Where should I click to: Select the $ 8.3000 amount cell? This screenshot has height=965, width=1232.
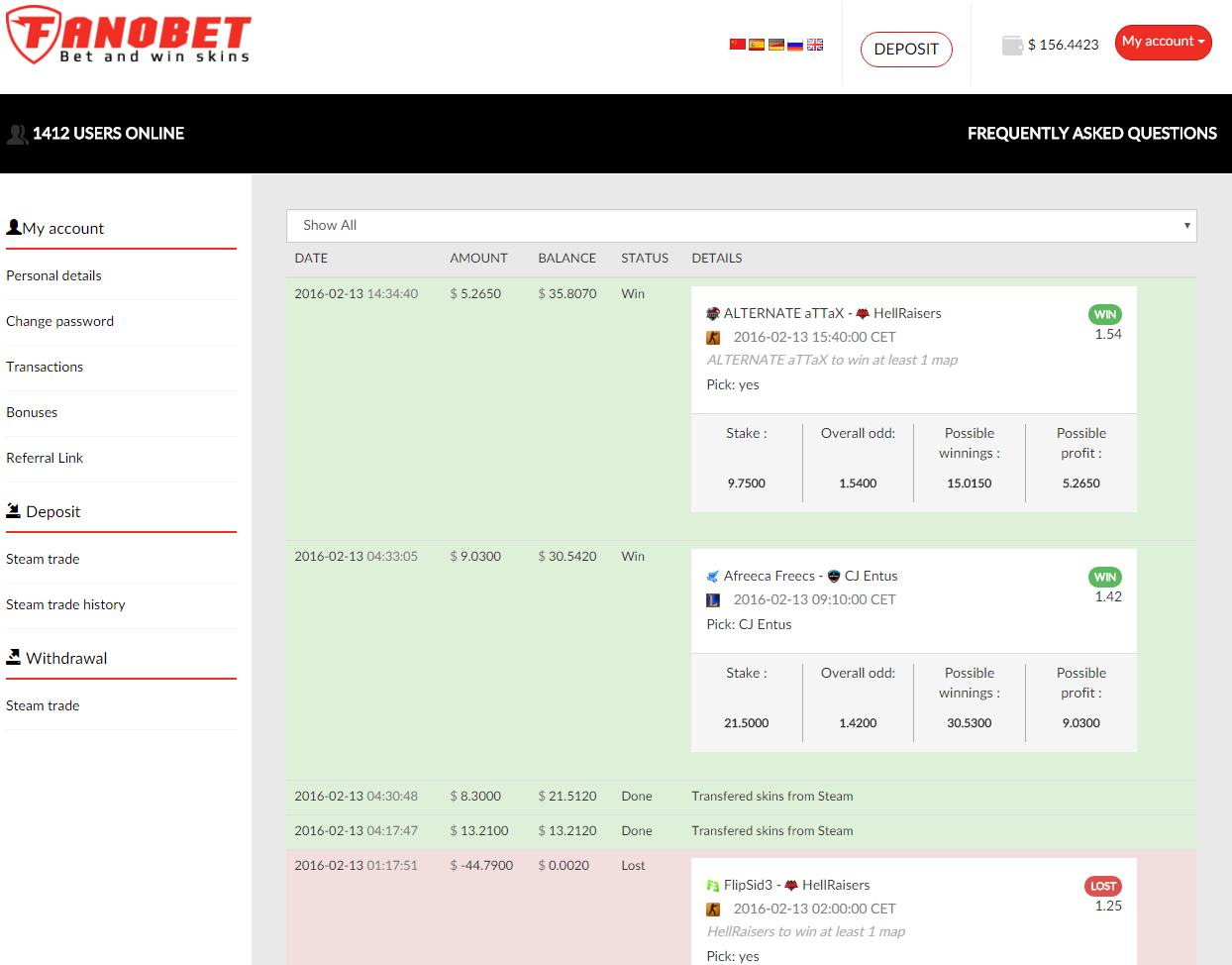pyautogui.click(x=475, y=796)
